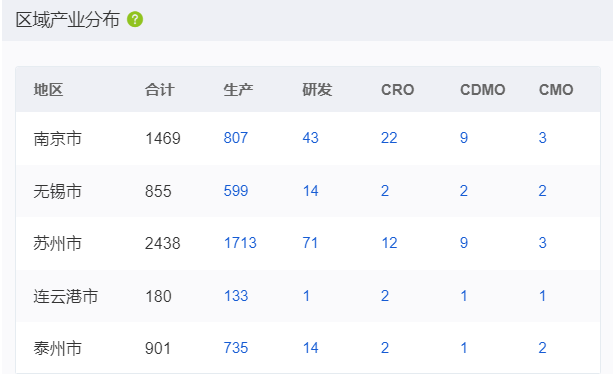Select the 连云港市 row label

[x=66, y=296]
